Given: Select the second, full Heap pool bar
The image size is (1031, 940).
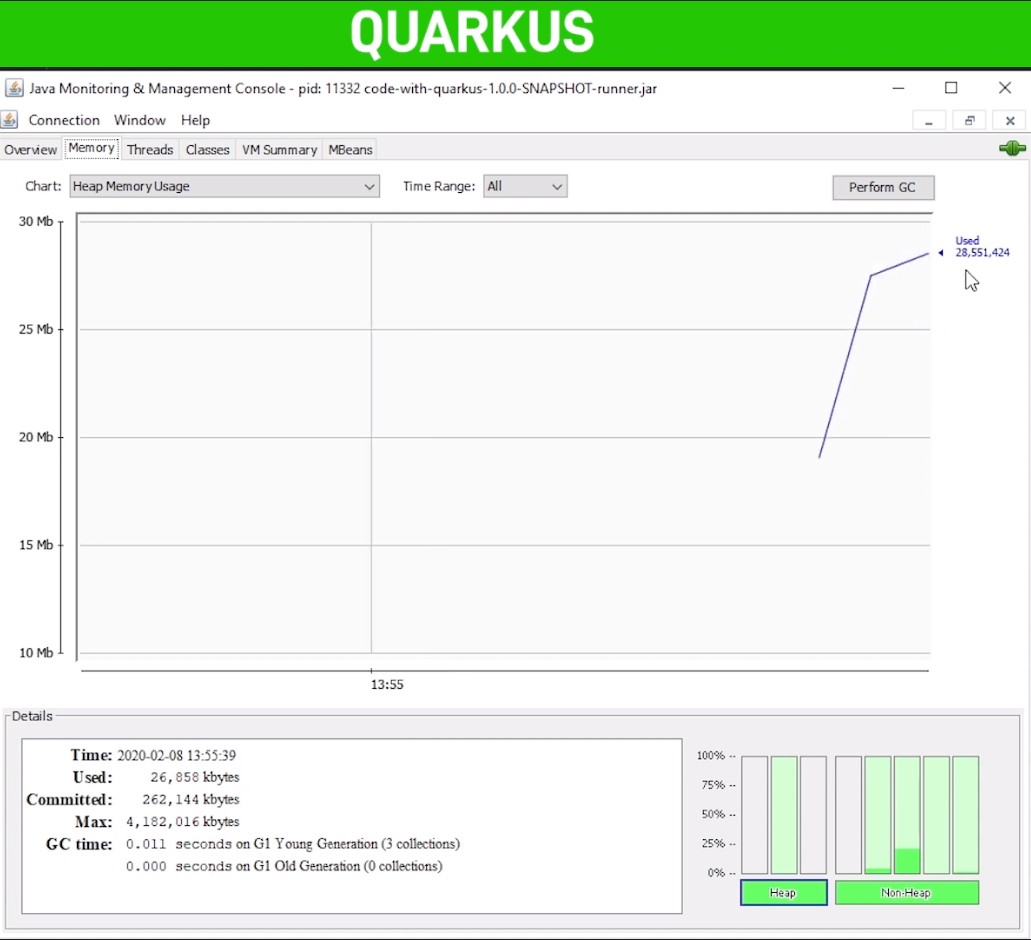Looking at the screenshot, I should [784, 814].
